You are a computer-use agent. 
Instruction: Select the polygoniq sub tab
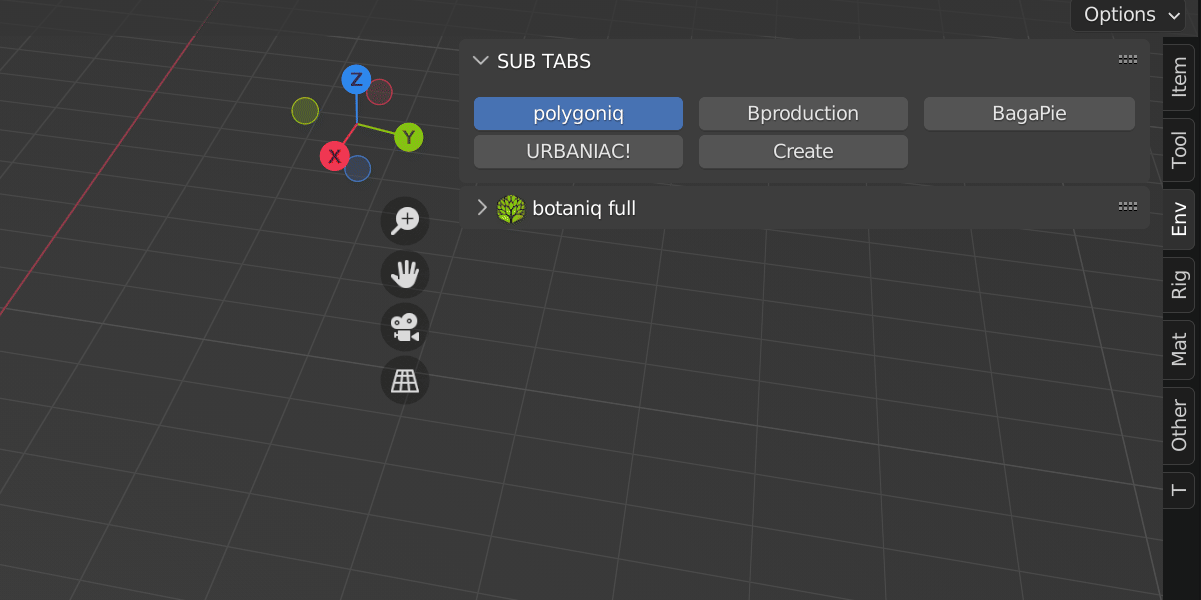[x=578, y=113]
